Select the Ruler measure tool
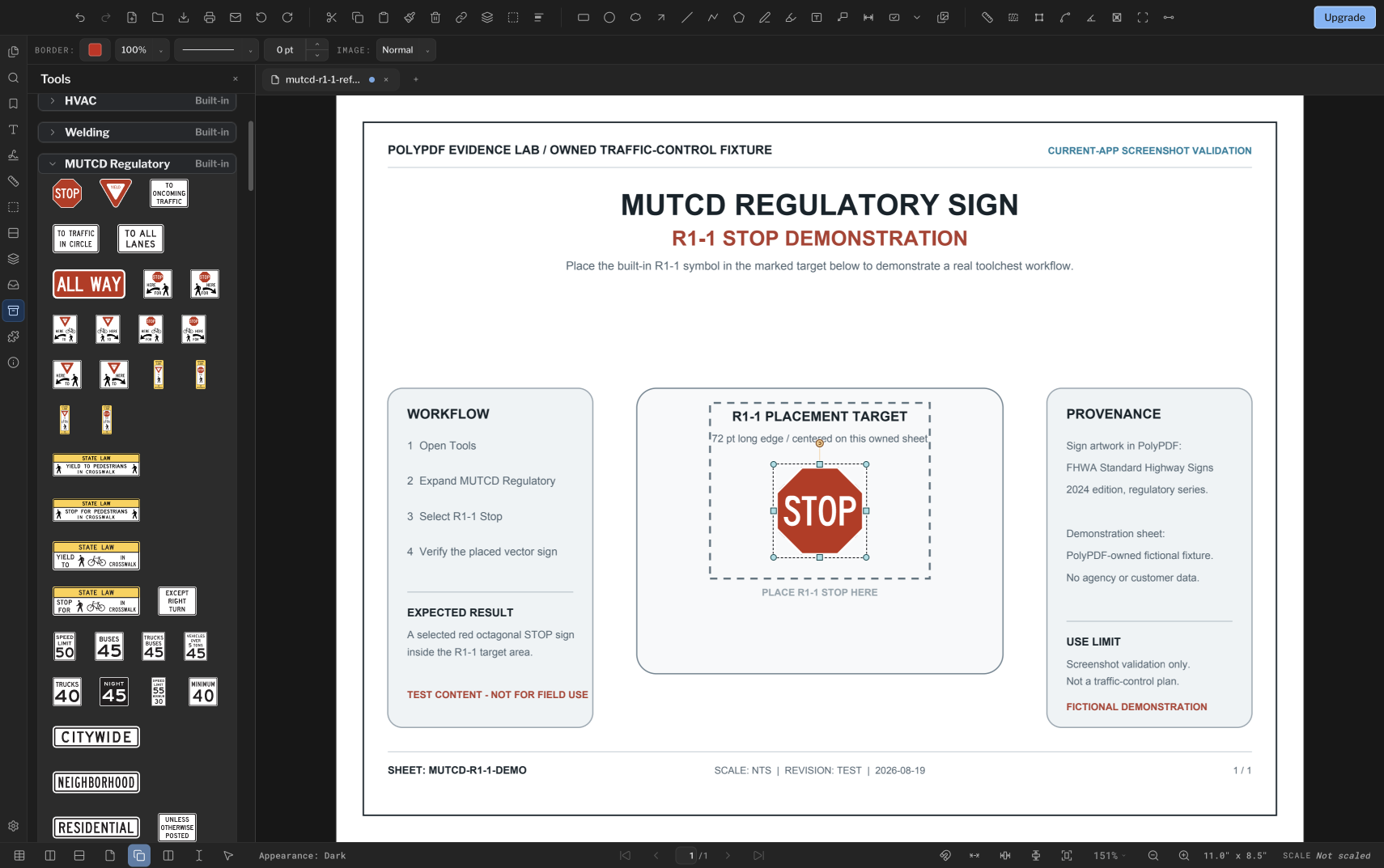 [x=987, y=17]
